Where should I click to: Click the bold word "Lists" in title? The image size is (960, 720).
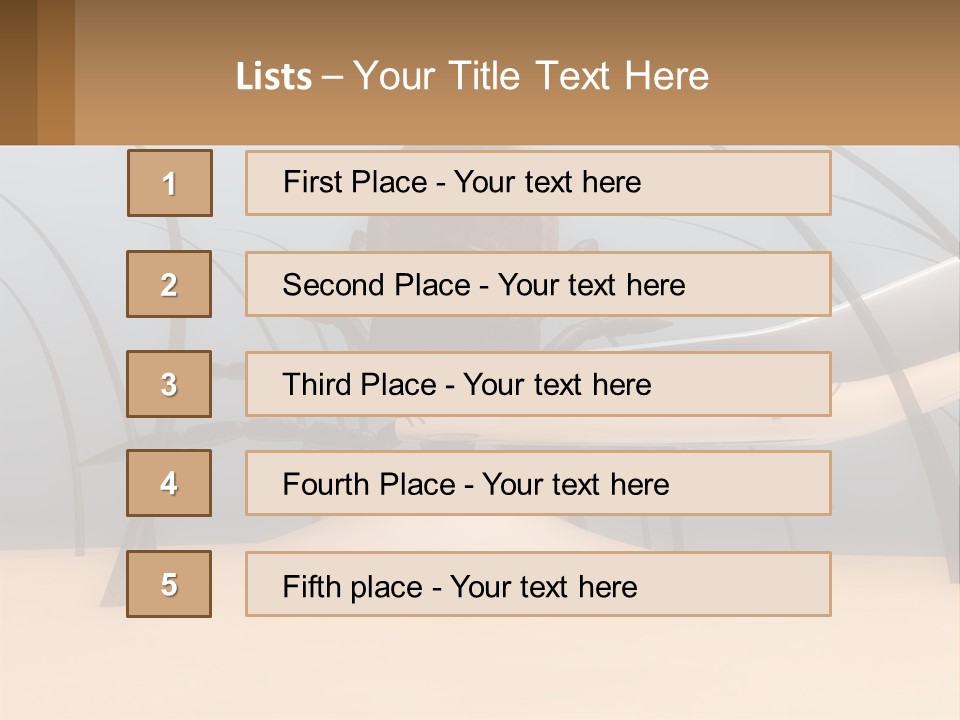point(274,77)
